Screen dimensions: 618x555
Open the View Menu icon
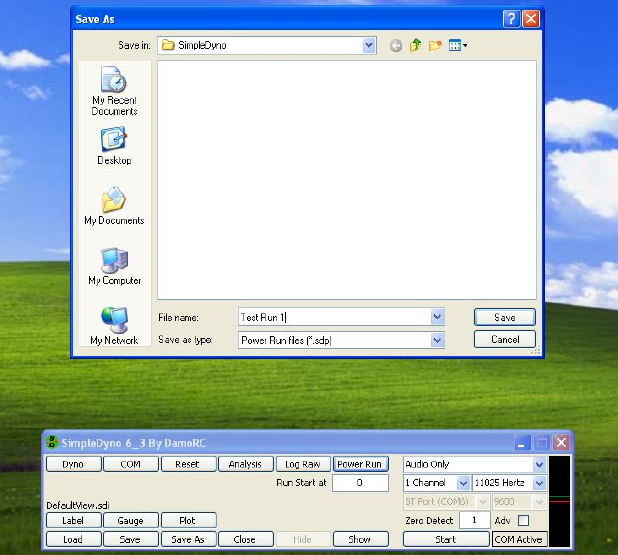click(458, 46)
